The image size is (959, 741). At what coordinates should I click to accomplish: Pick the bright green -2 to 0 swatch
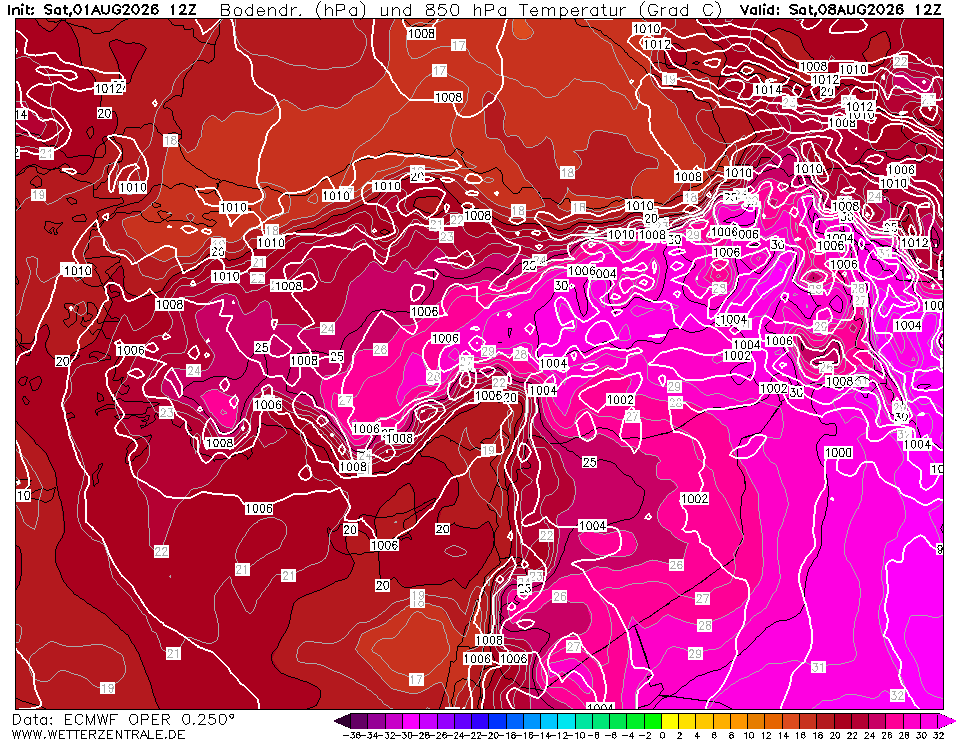point(653,721)
